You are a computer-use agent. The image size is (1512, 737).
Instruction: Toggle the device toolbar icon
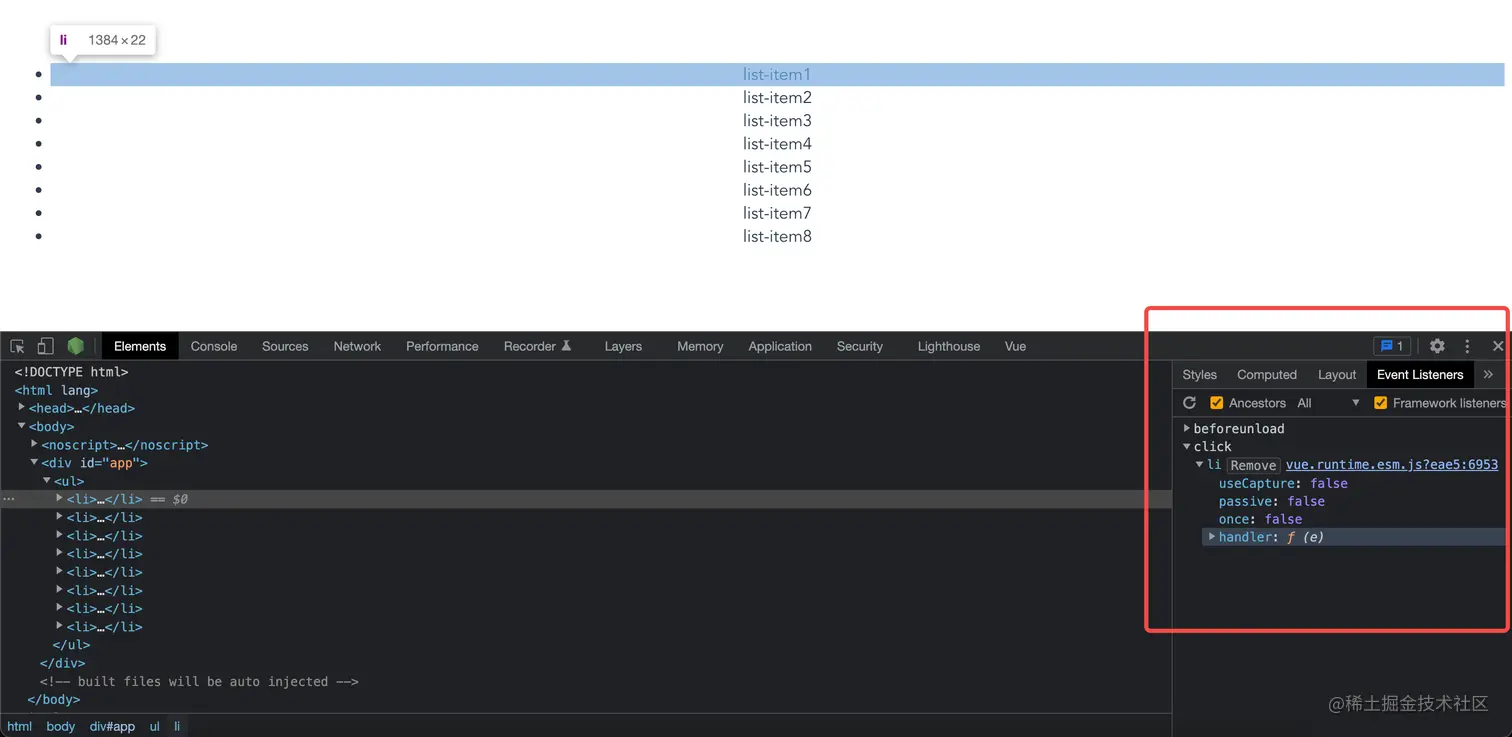click(45, 346)
